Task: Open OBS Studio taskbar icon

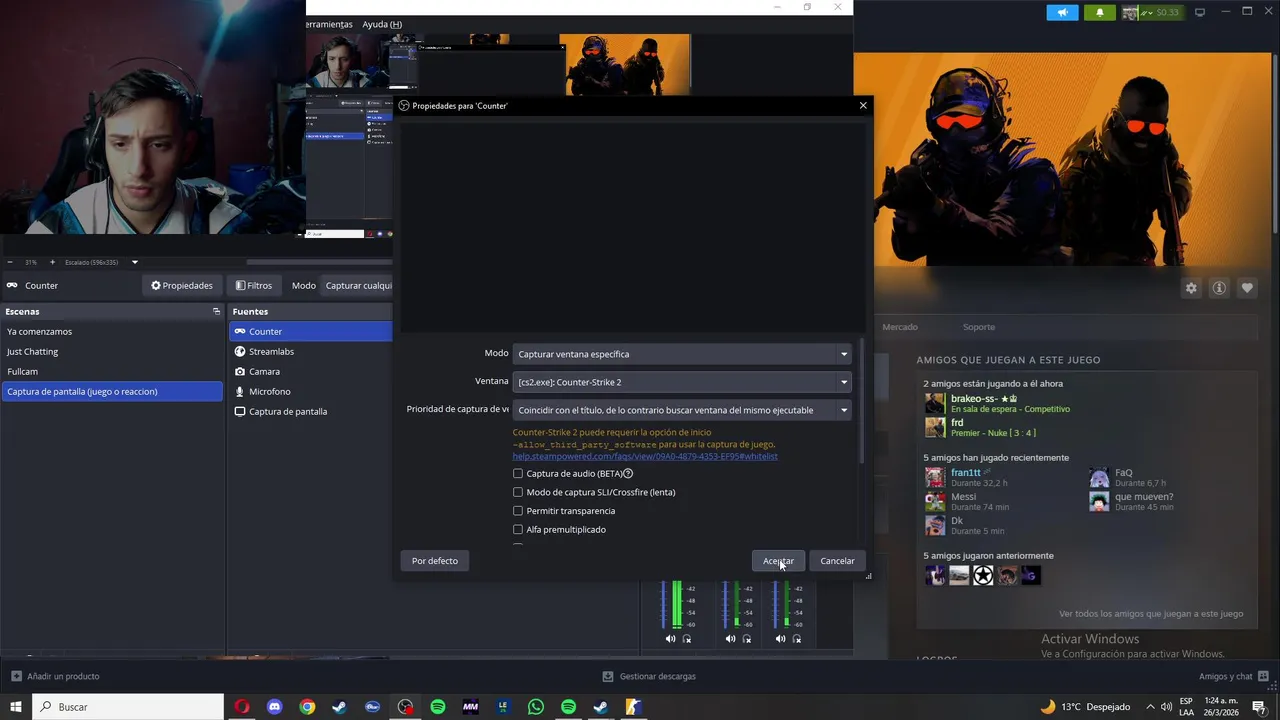Action: (405, 707)
